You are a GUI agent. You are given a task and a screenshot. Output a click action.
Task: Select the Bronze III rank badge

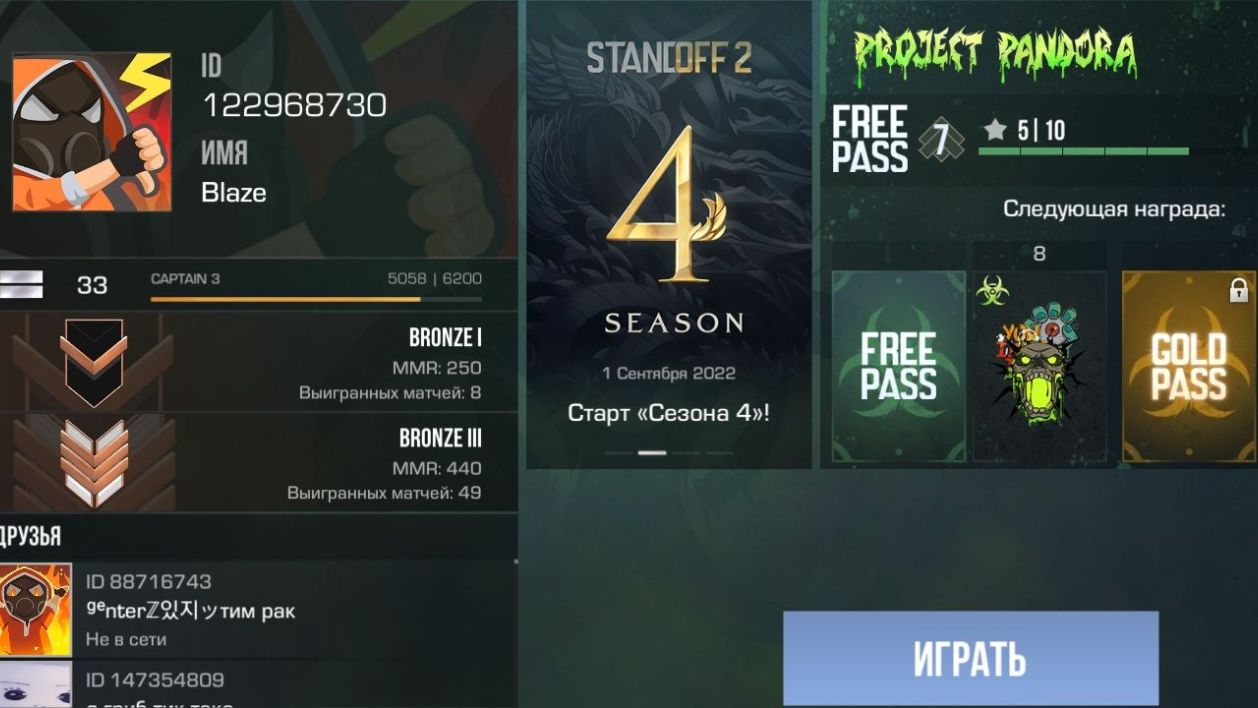pyautogui.click(x=93, y=462)
